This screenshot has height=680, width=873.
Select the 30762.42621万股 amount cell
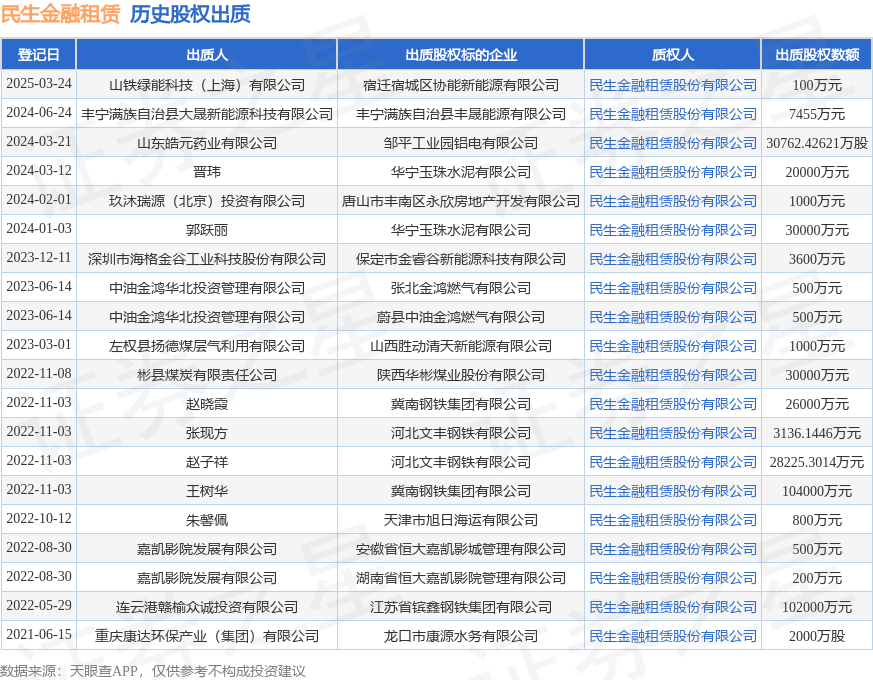point(817,143)
